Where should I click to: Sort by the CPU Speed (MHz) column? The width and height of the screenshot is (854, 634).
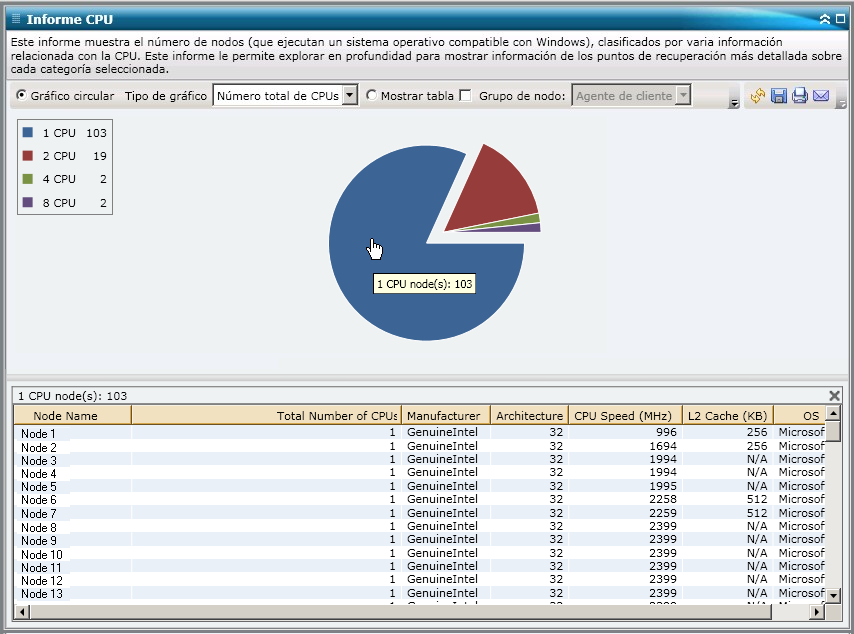[621, 415]
